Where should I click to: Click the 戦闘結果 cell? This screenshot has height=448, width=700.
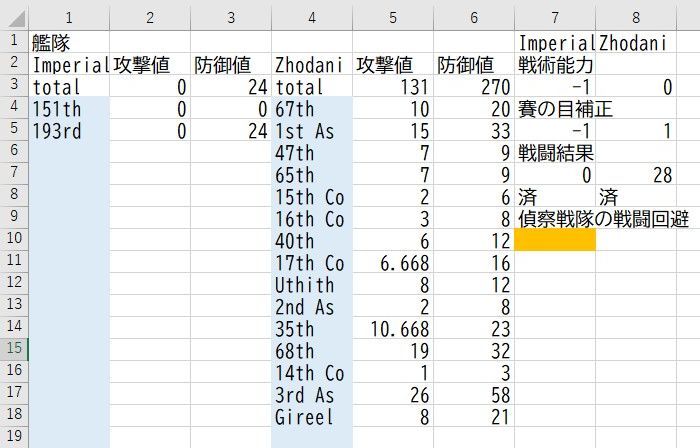pos(555,152)
